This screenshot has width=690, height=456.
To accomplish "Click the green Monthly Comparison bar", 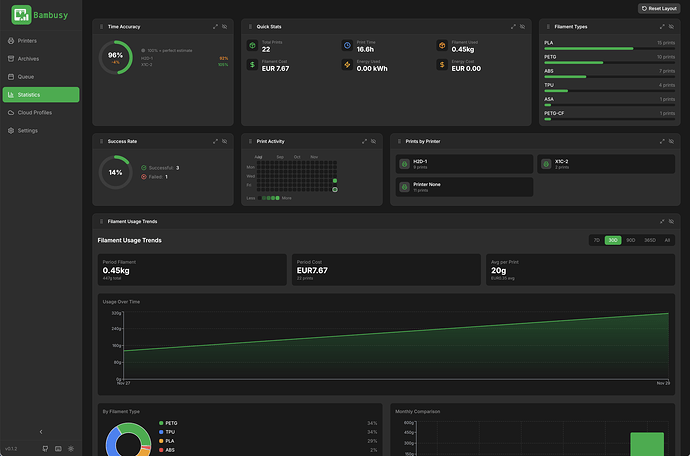I will tap(647, 444).
